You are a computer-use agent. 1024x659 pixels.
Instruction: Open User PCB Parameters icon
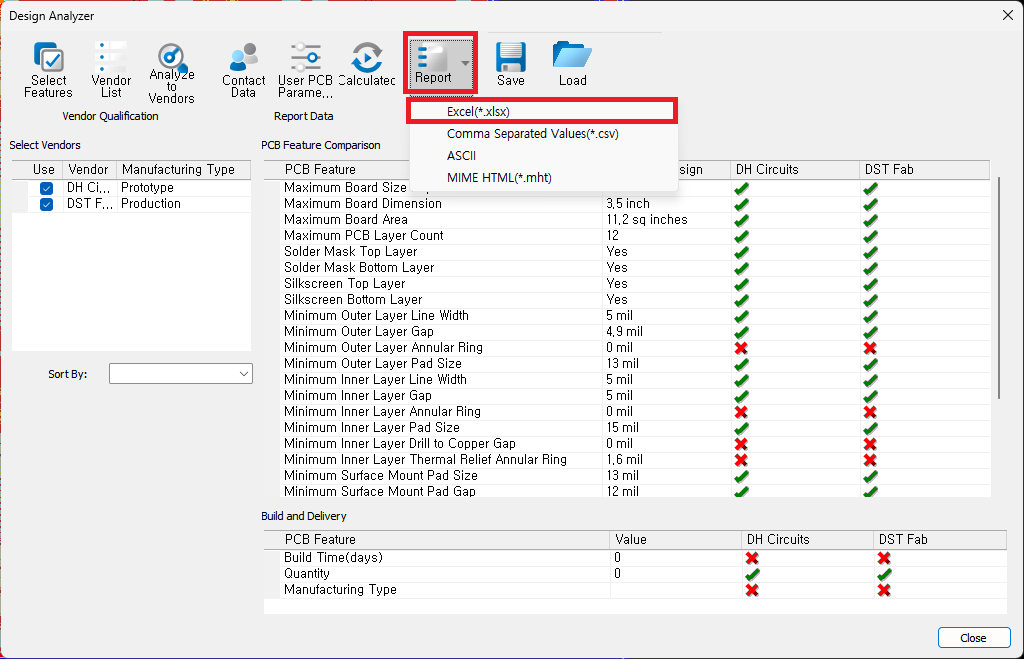pos(305,70)
